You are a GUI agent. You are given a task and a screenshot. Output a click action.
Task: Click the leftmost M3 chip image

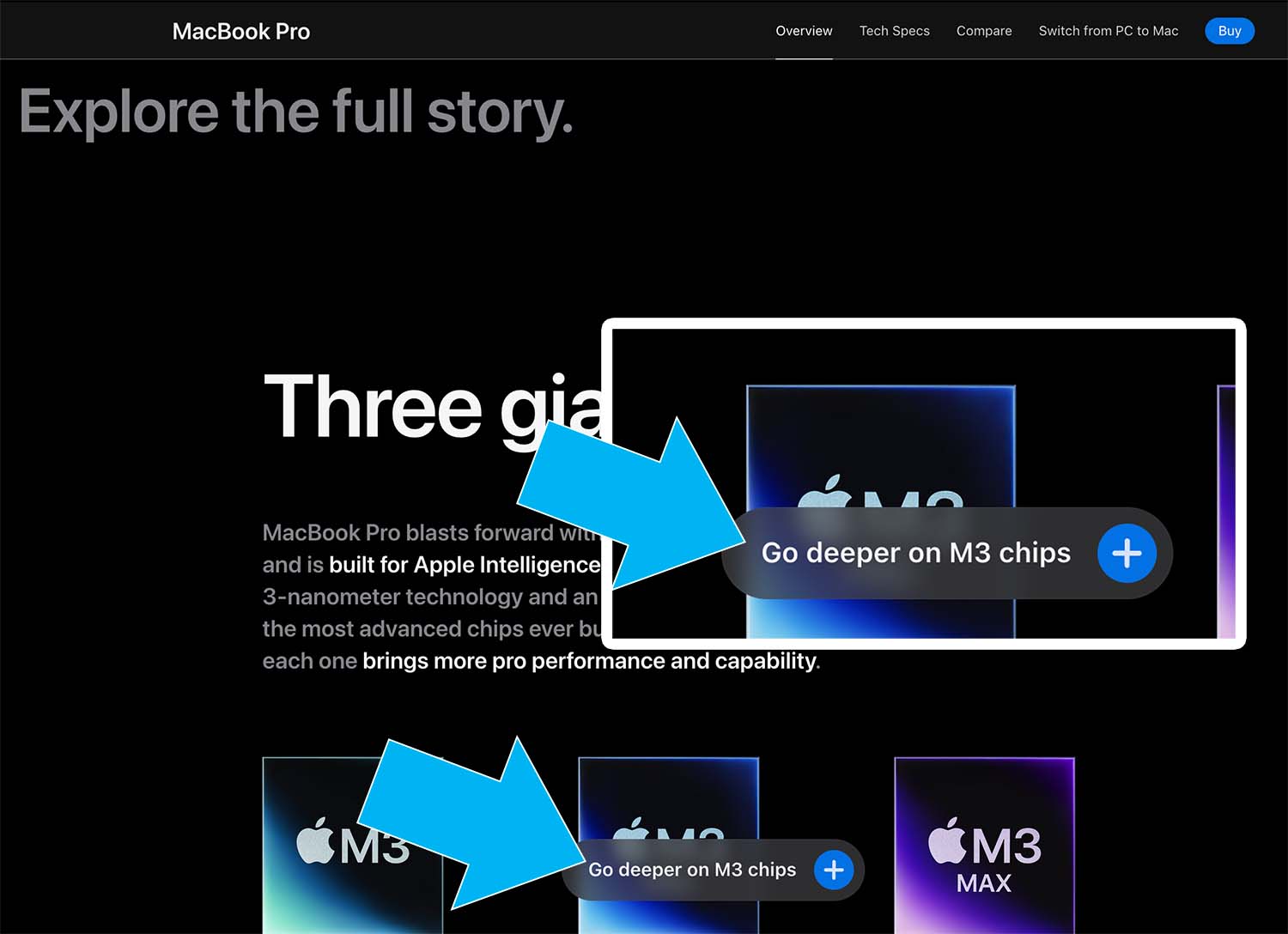(x=352, y=845)
